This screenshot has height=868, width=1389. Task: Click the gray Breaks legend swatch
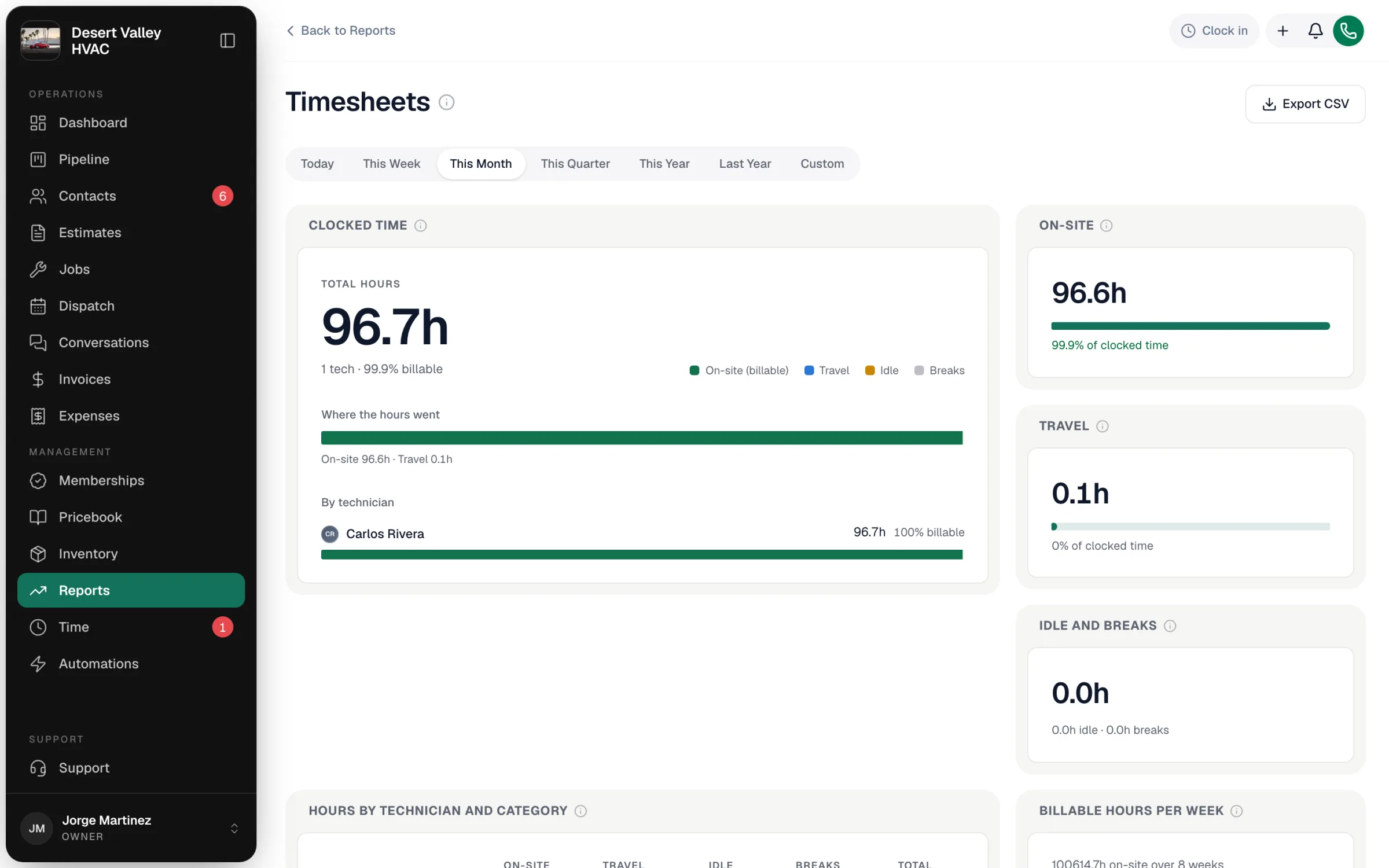coord(919,370)
